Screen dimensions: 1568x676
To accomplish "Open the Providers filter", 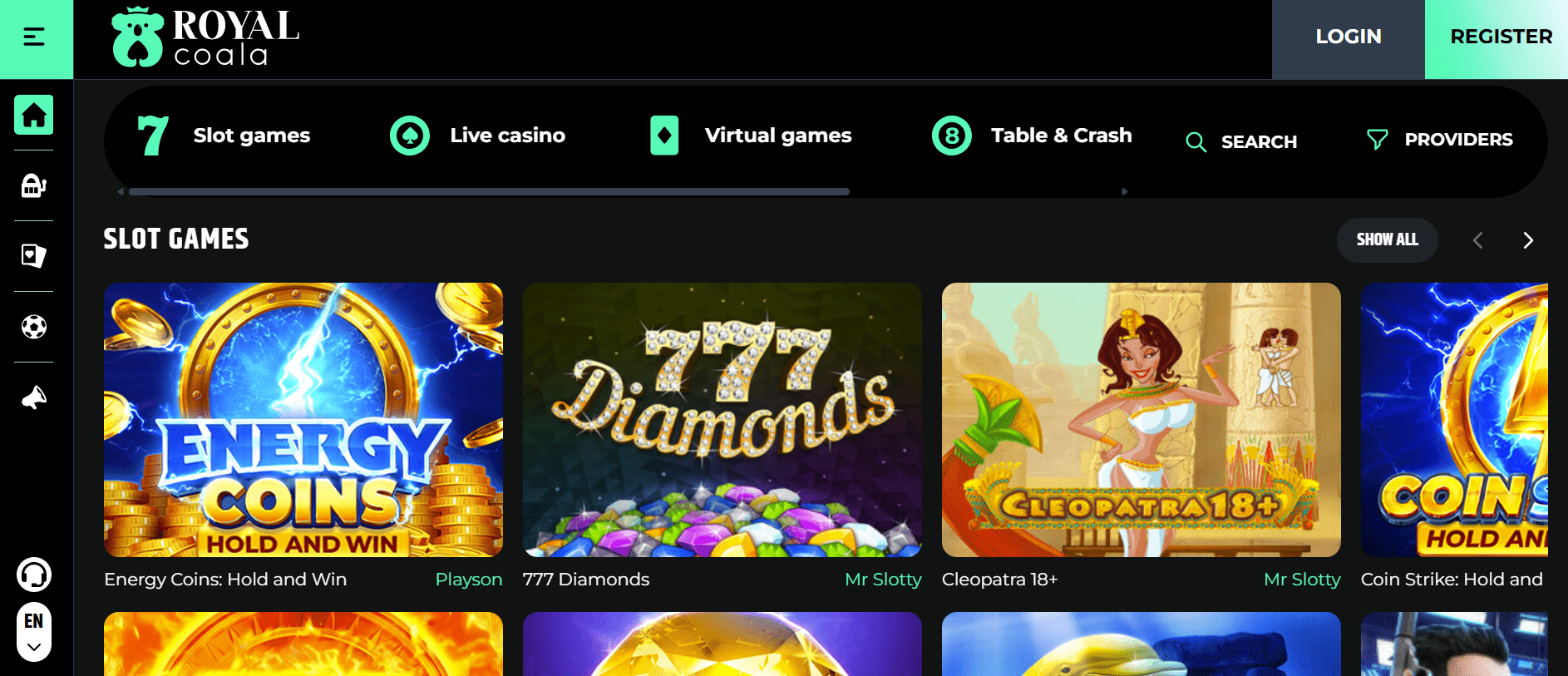I will pos(1440,140).
